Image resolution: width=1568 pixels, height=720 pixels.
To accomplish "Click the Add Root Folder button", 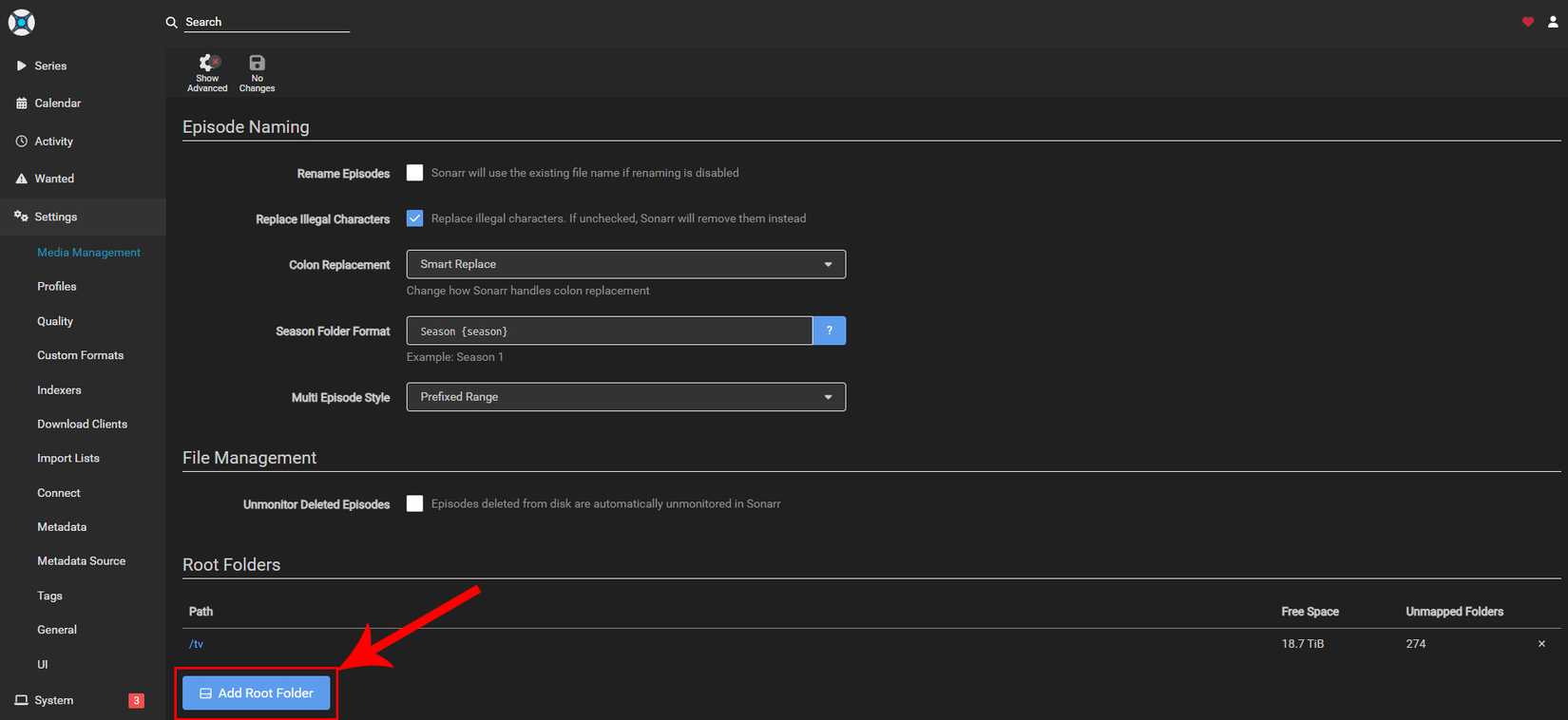I will 256,693.
